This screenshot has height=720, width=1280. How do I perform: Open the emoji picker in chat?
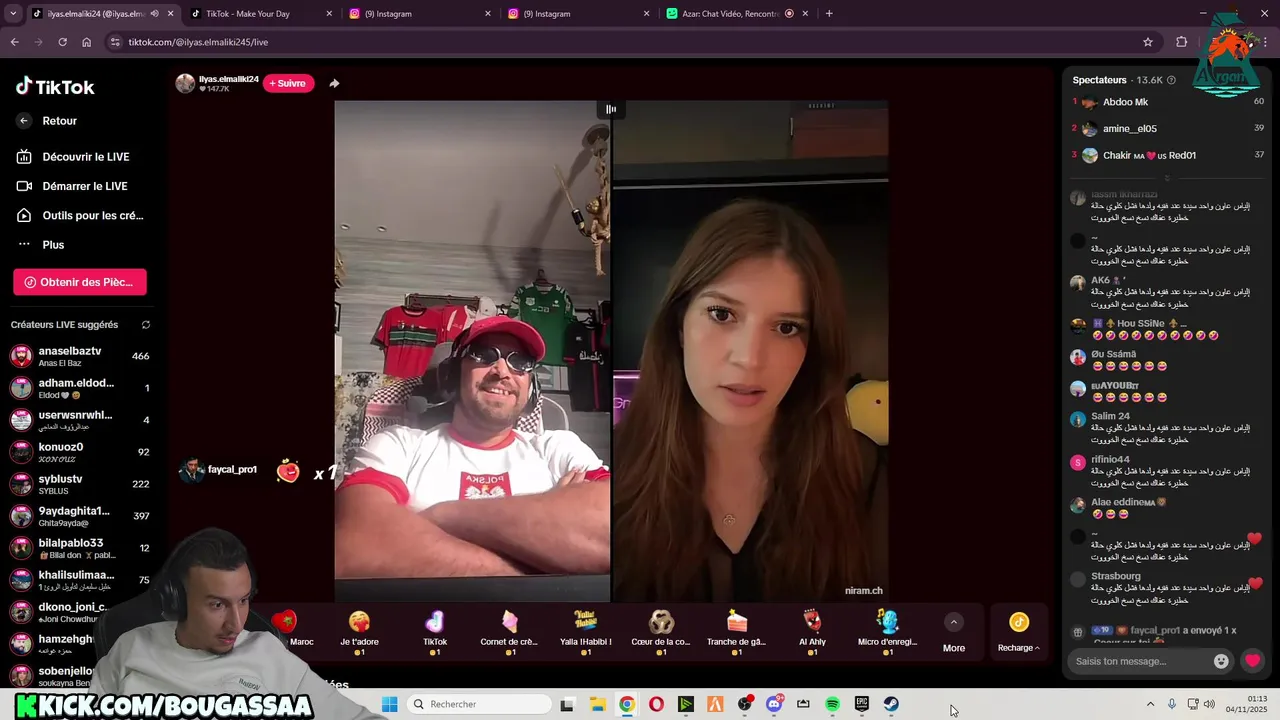[1221, 661]
